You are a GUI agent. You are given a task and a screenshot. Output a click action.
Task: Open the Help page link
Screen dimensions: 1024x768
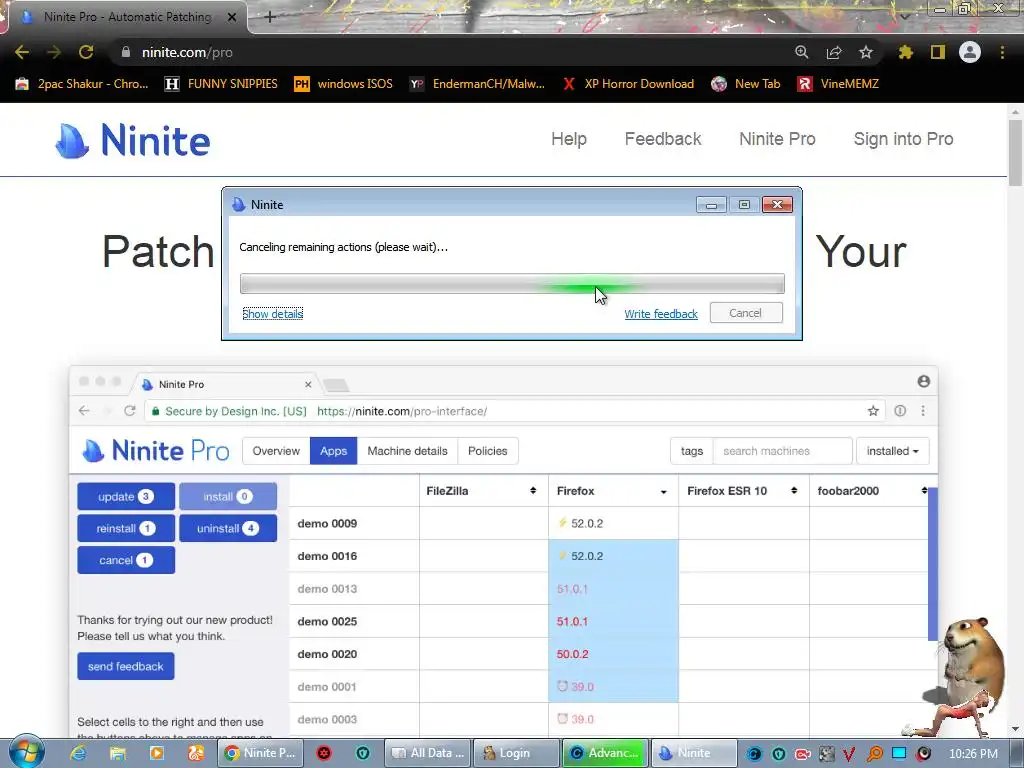[x=569, y=139]
